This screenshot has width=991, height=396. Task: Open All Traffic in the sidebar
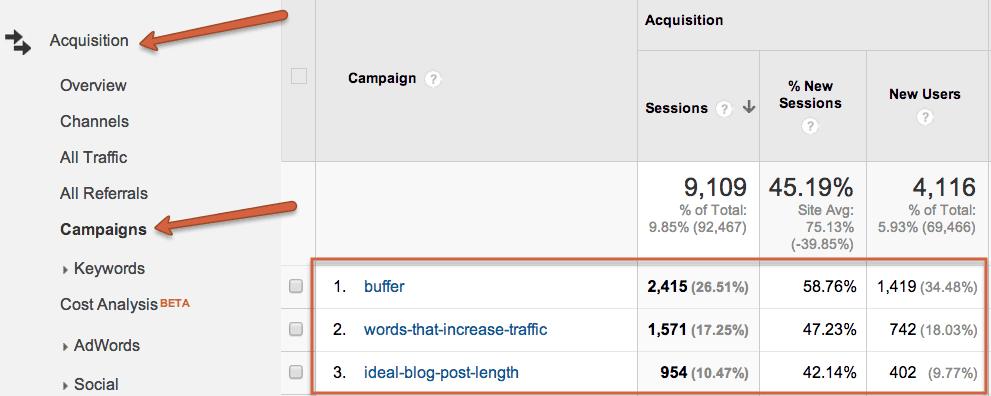tap(94, 157)
